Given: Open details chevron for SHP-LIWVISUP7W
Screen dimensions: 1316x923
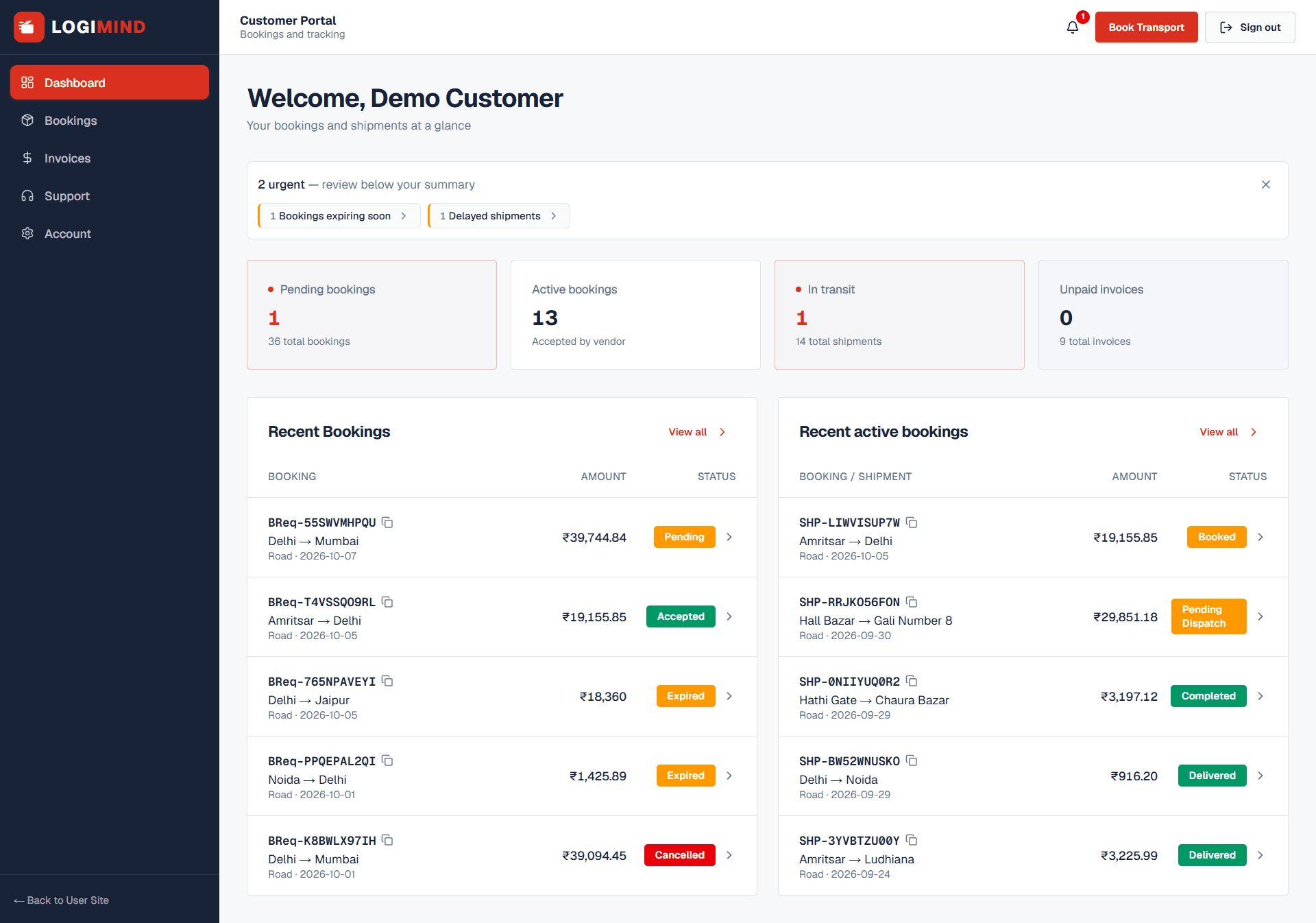Looking at the screenshot, I should (x=1260, y=537).
